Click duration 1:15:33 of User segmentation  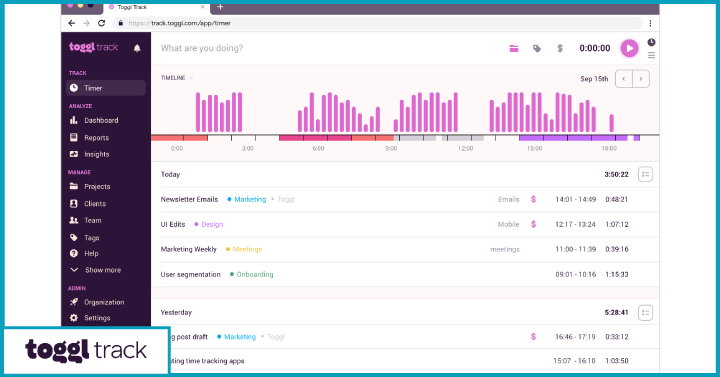tap(617, 275)
